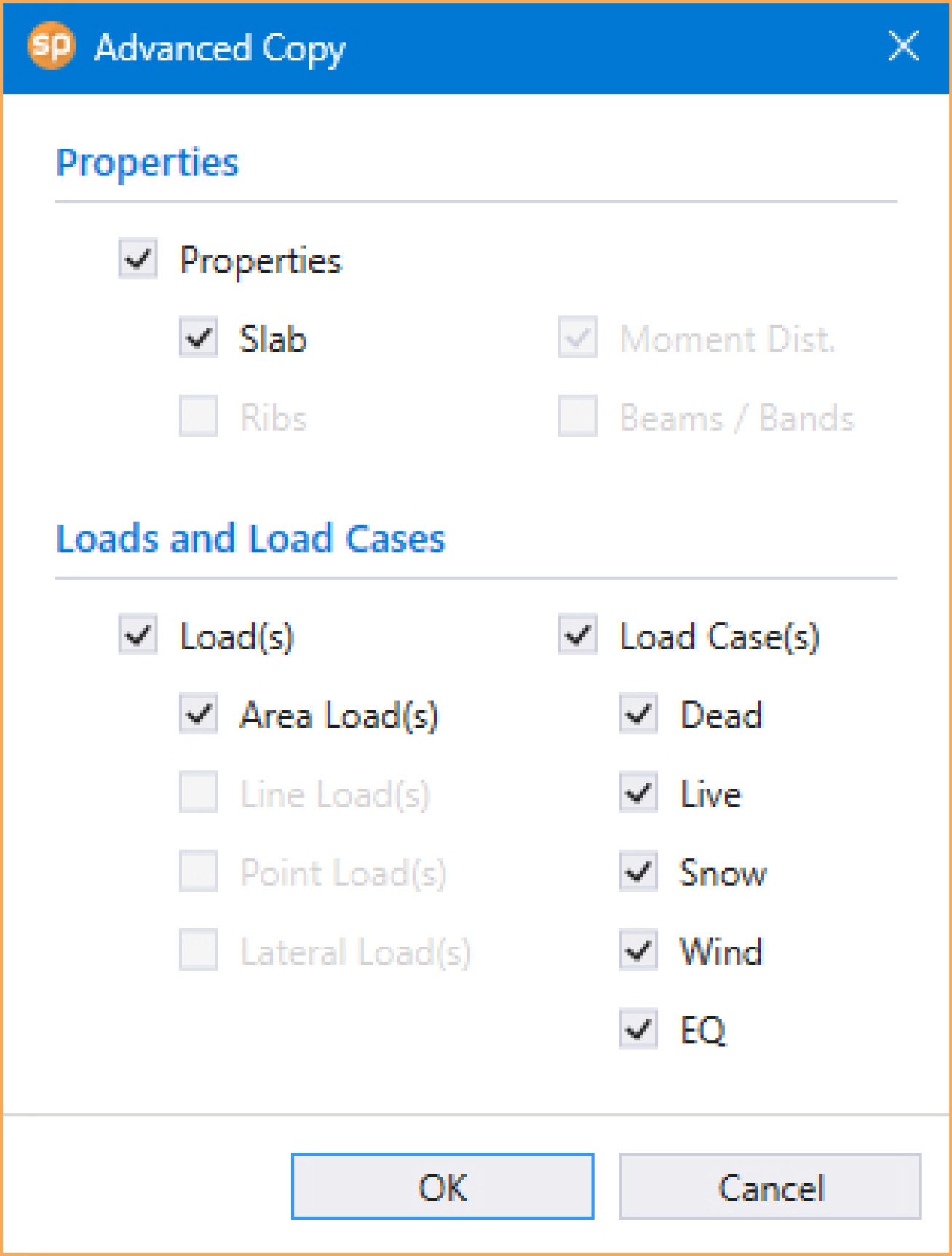
Task: Click the Lateral Load(s) checkbox
Action: (199, 950)
